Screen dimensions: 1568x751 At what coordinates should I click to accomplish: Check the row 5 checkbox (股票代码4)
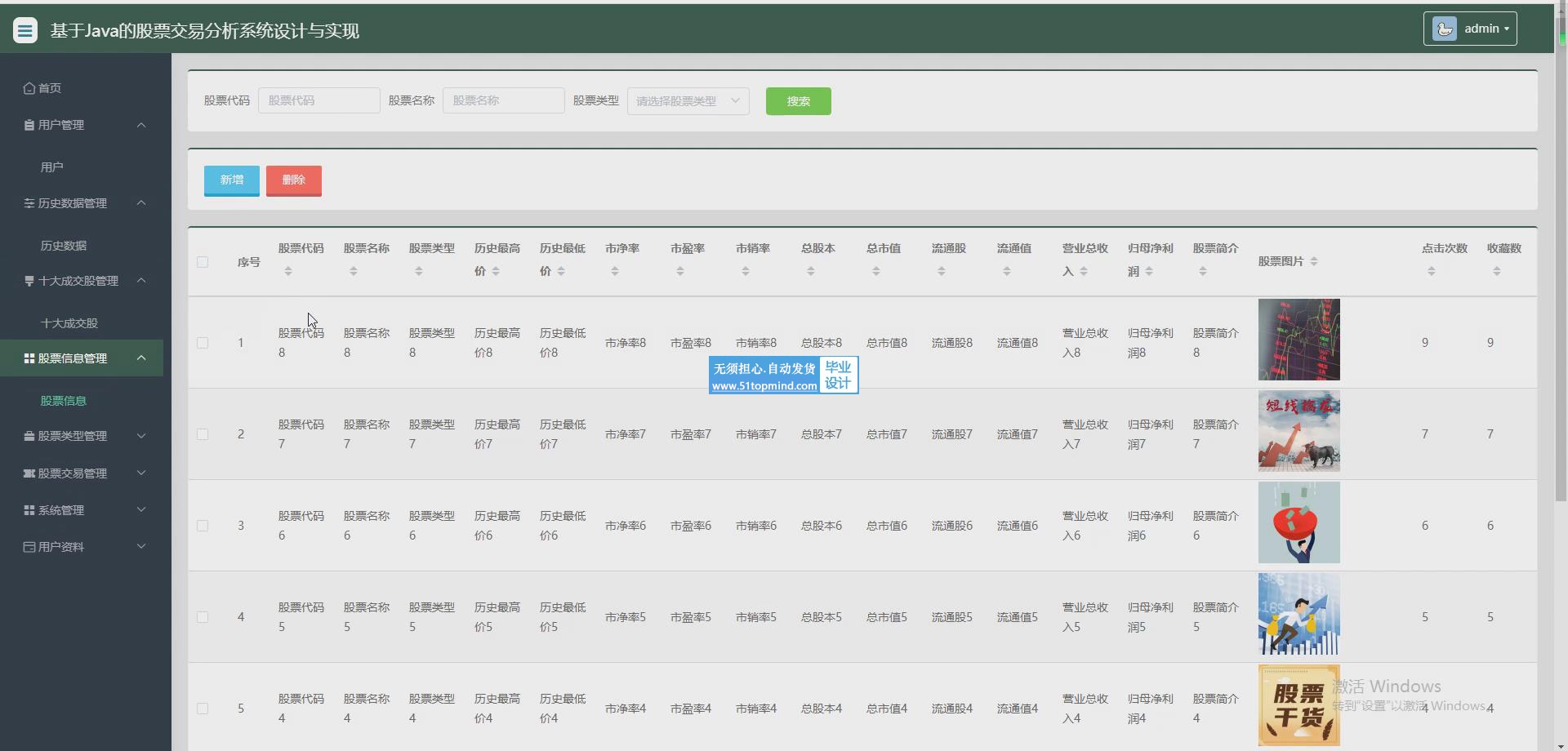tap(203, 709)
